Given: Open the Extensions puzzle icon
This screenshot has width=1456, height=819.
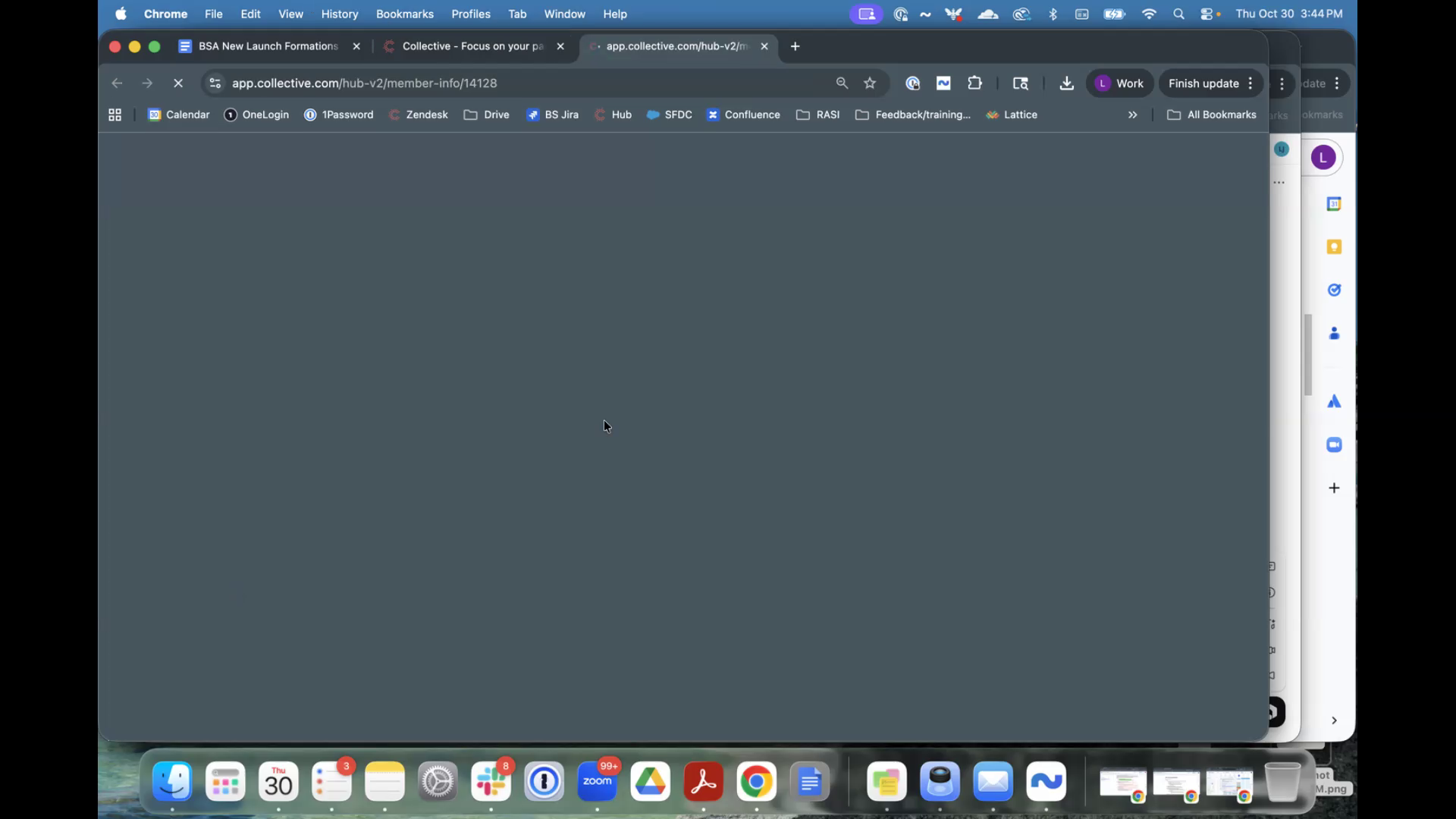Looking at the screenshot, I should click(x=974, y=83).
